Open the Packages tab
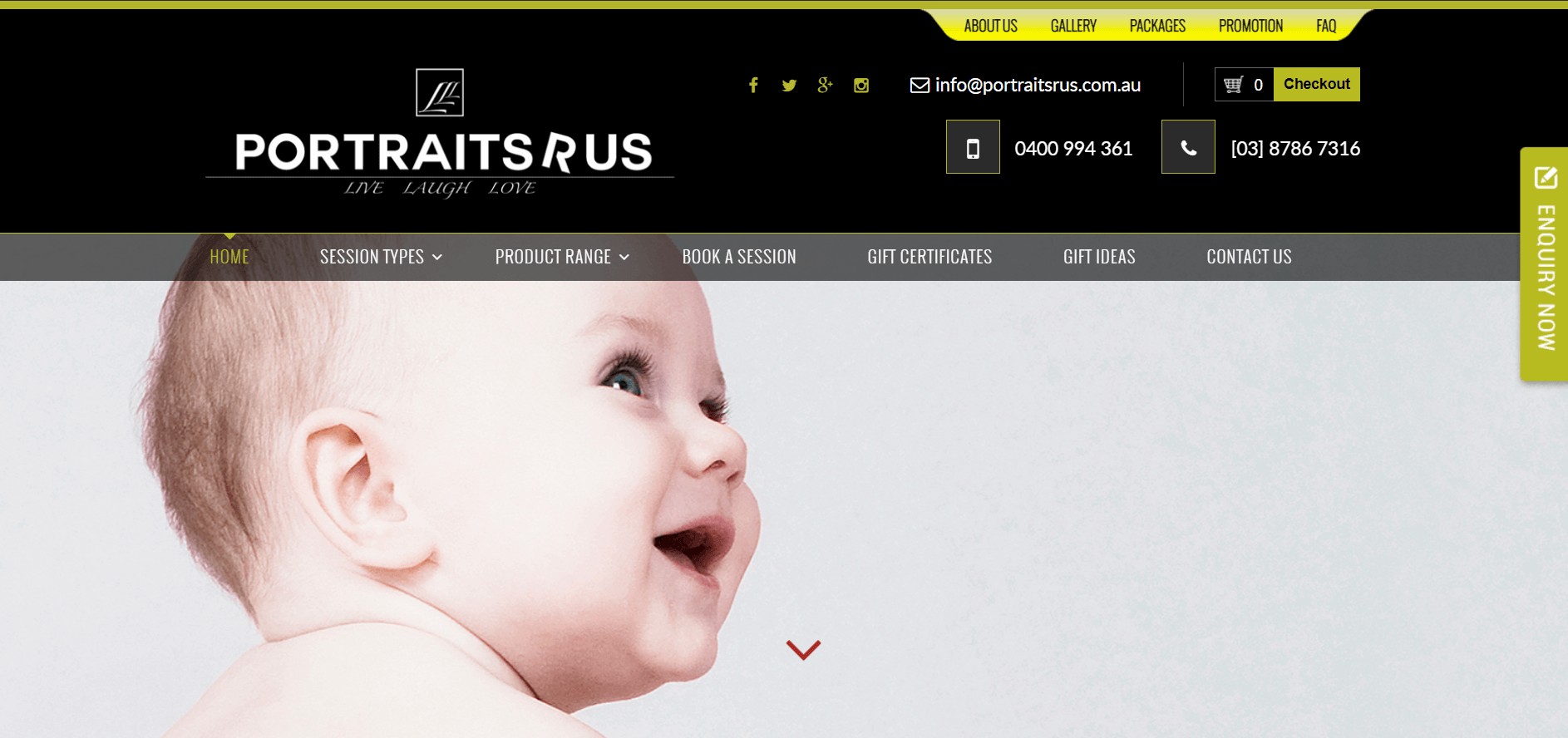 click(x=1157, y=26)
